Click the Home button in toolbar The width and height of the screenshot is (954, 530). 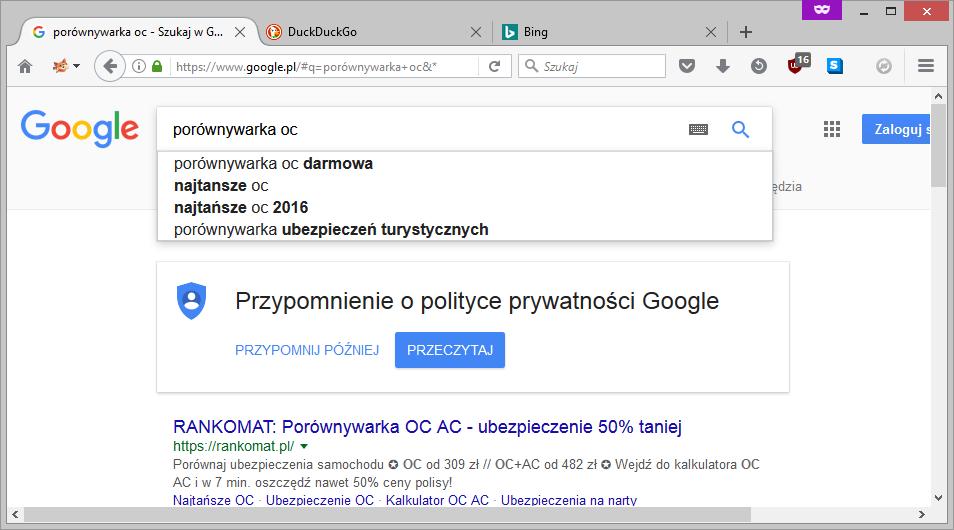[x=25, y=66]
